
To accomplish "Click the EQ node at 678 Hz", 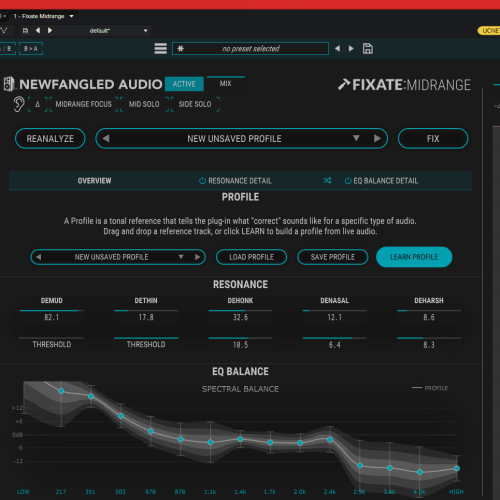I will coord(151,431).
